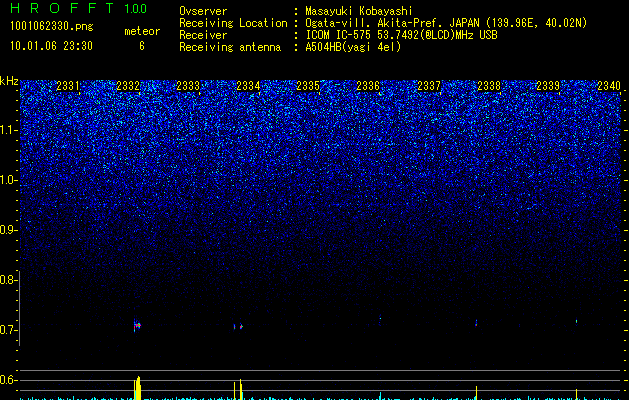The image size is (629, 400).
Task: Click the version number 1.0.0
Action: coord(136,8)
